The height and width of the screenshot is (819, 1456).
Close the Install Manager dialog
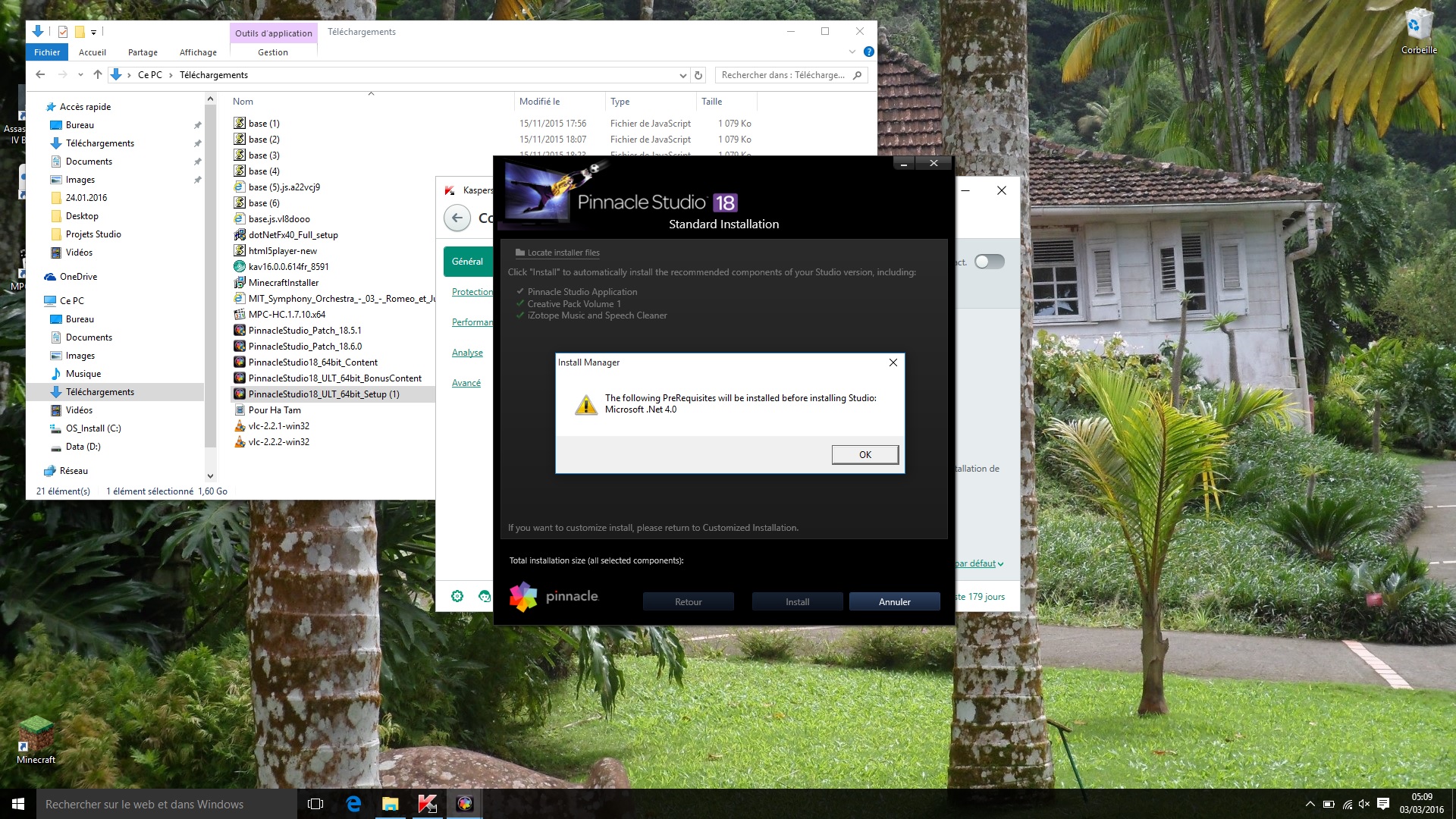point(893,362)
